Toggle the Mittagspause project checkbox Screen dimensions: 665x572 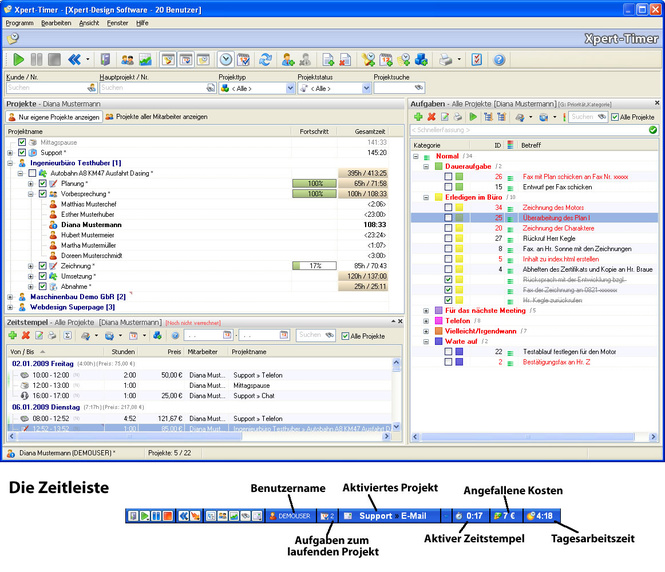point(22,142)
